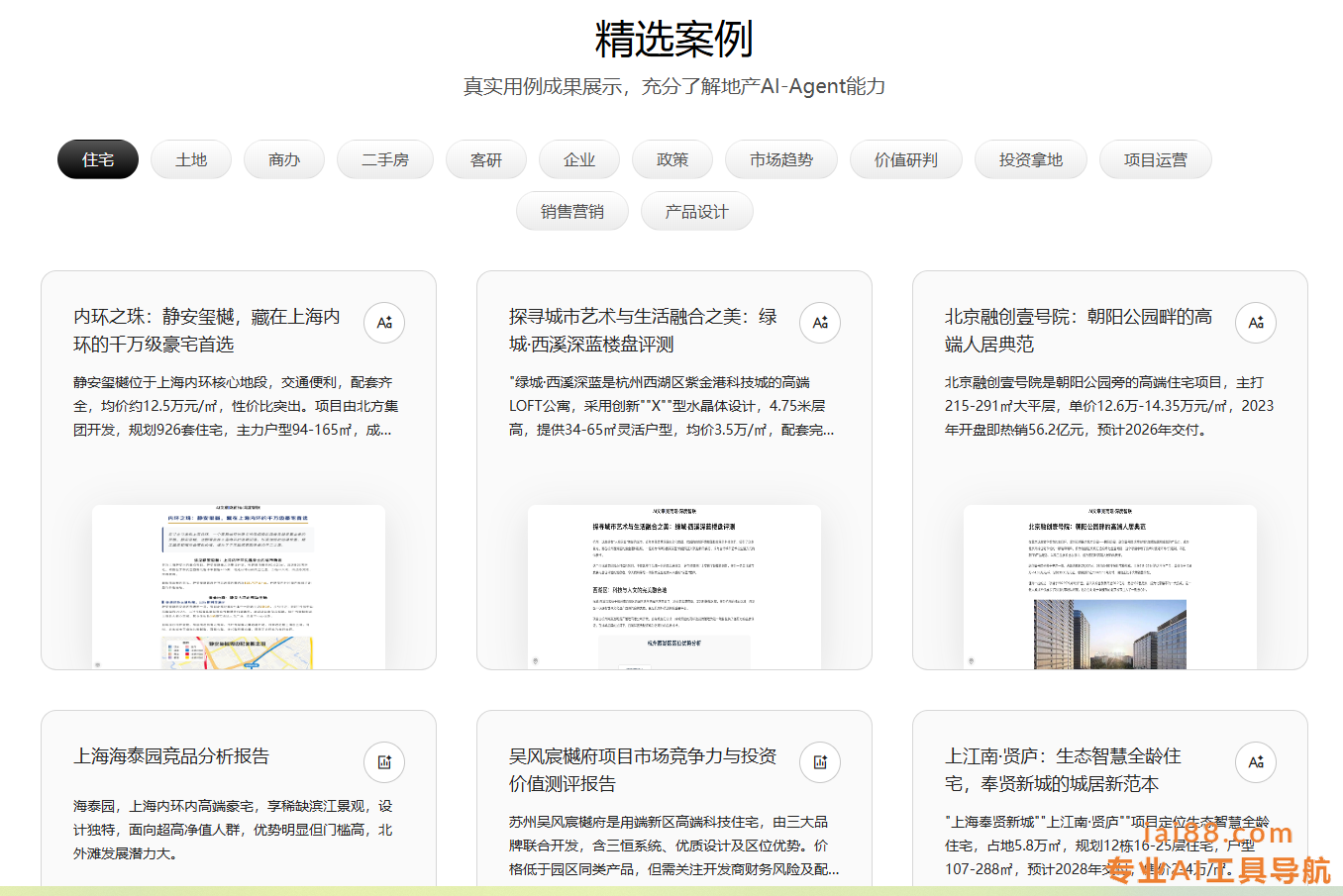The image size is (1343, 896).
Task: Select the 住宅 category tab
Action: click(98, 159)
